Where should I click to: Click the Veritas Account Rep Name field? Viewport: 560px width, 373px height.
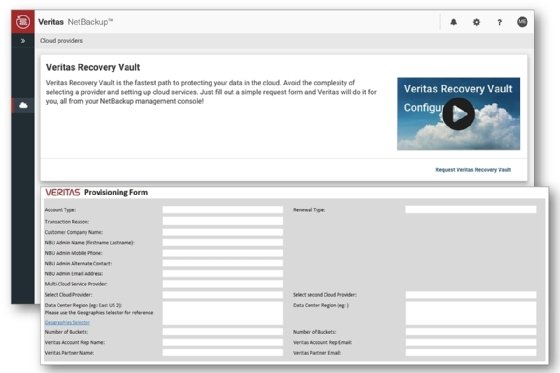(x=223, y=342)
